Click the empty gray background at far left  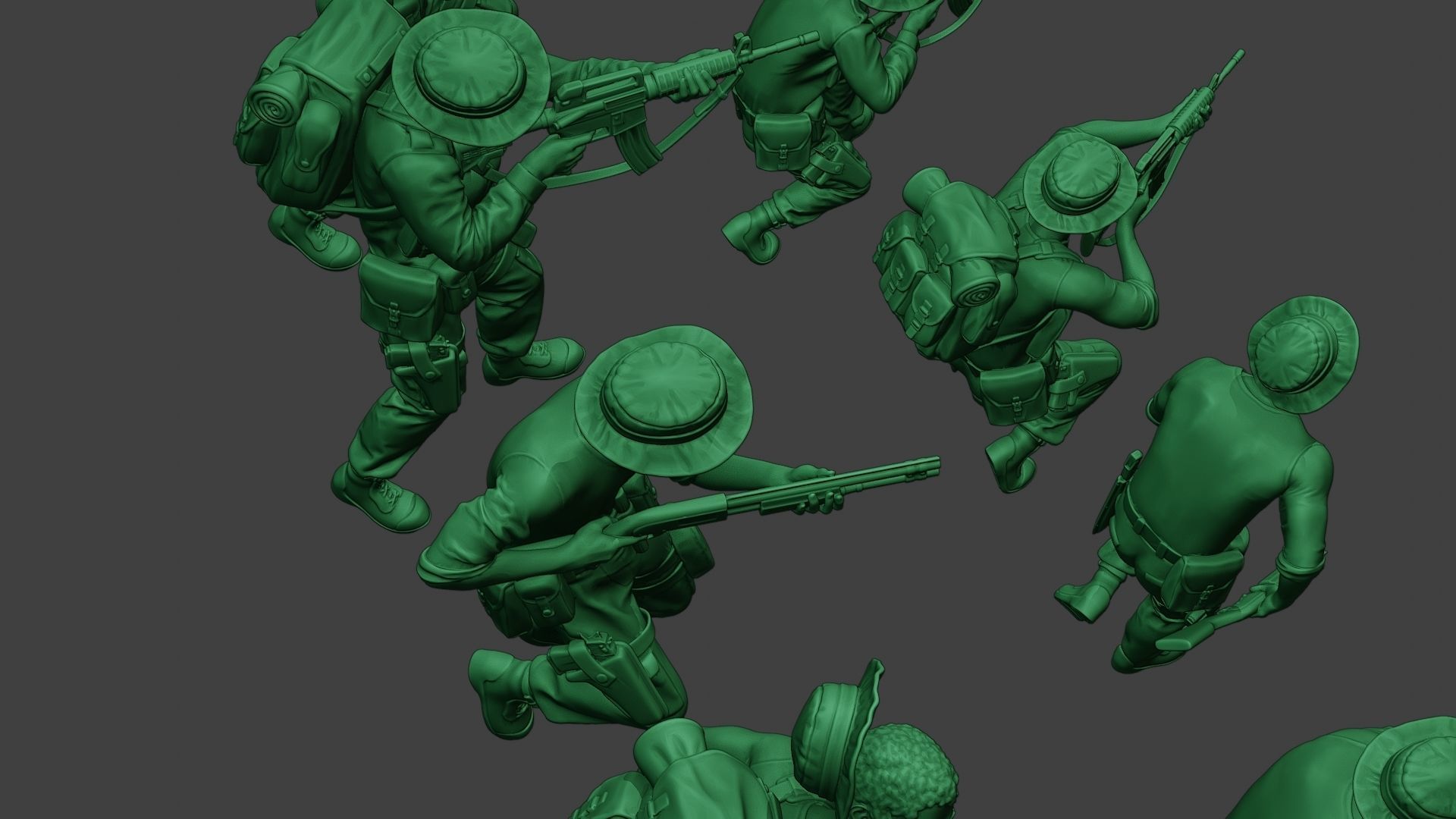point(114,409)
